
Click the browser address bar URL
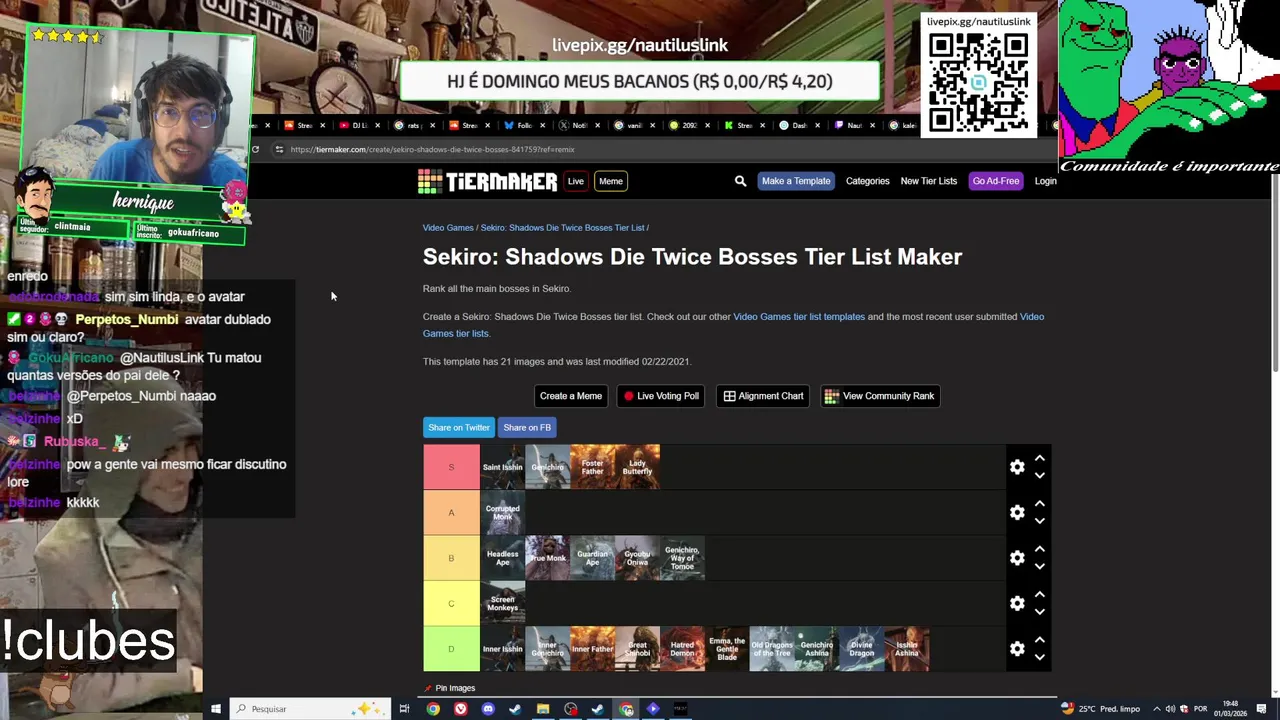pos(432,149)
